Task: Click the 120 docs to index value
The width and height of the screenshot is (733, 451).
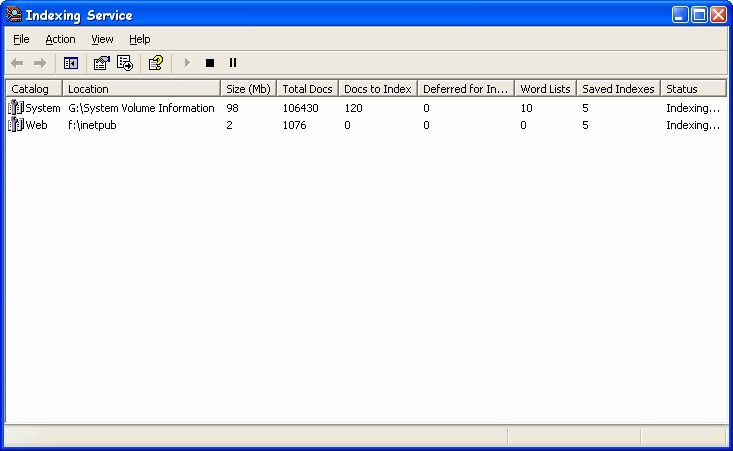Action: point(353,108)
